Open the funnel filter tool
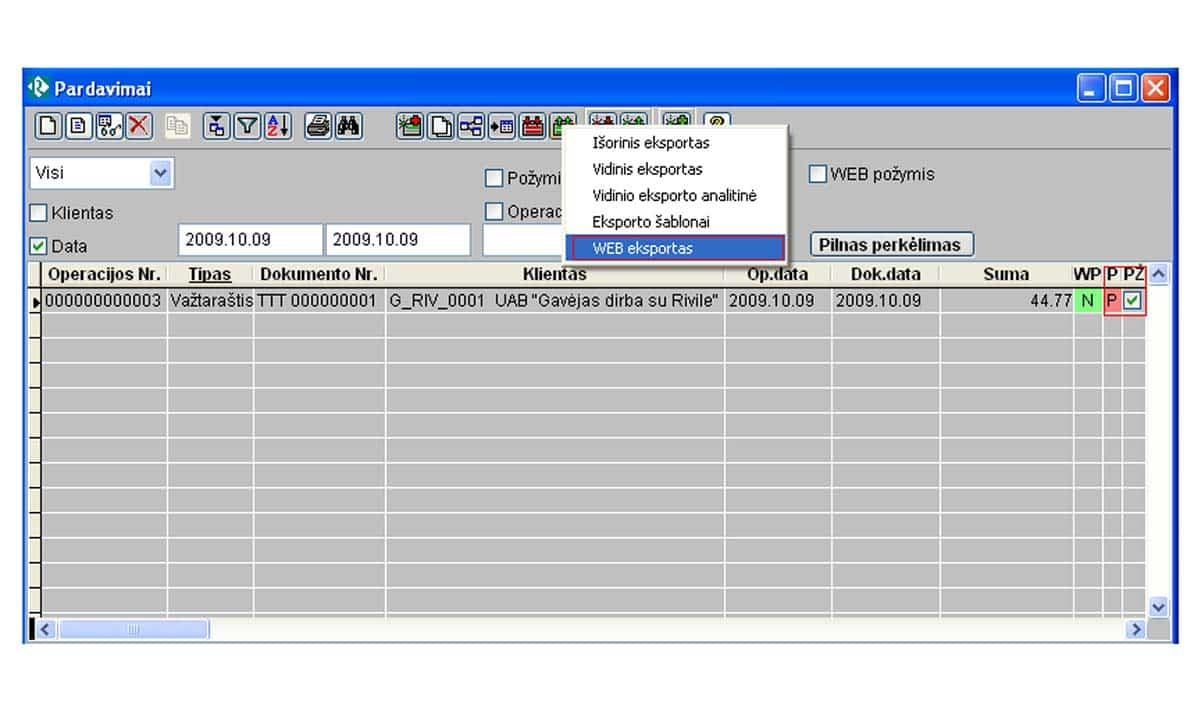Screen dimensions: 1200x720 (248, 126)
